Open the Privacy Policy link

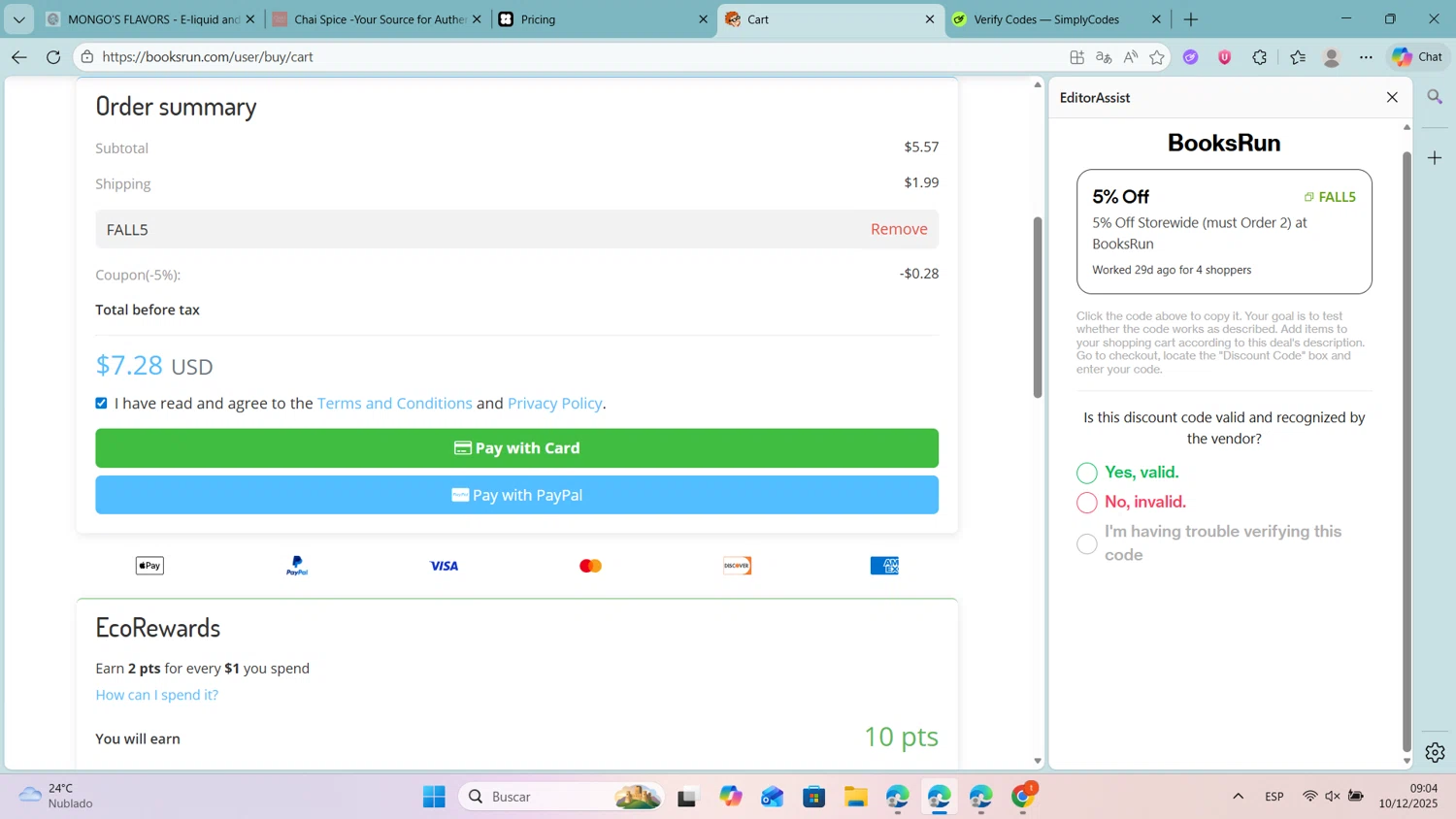(555, 404)
